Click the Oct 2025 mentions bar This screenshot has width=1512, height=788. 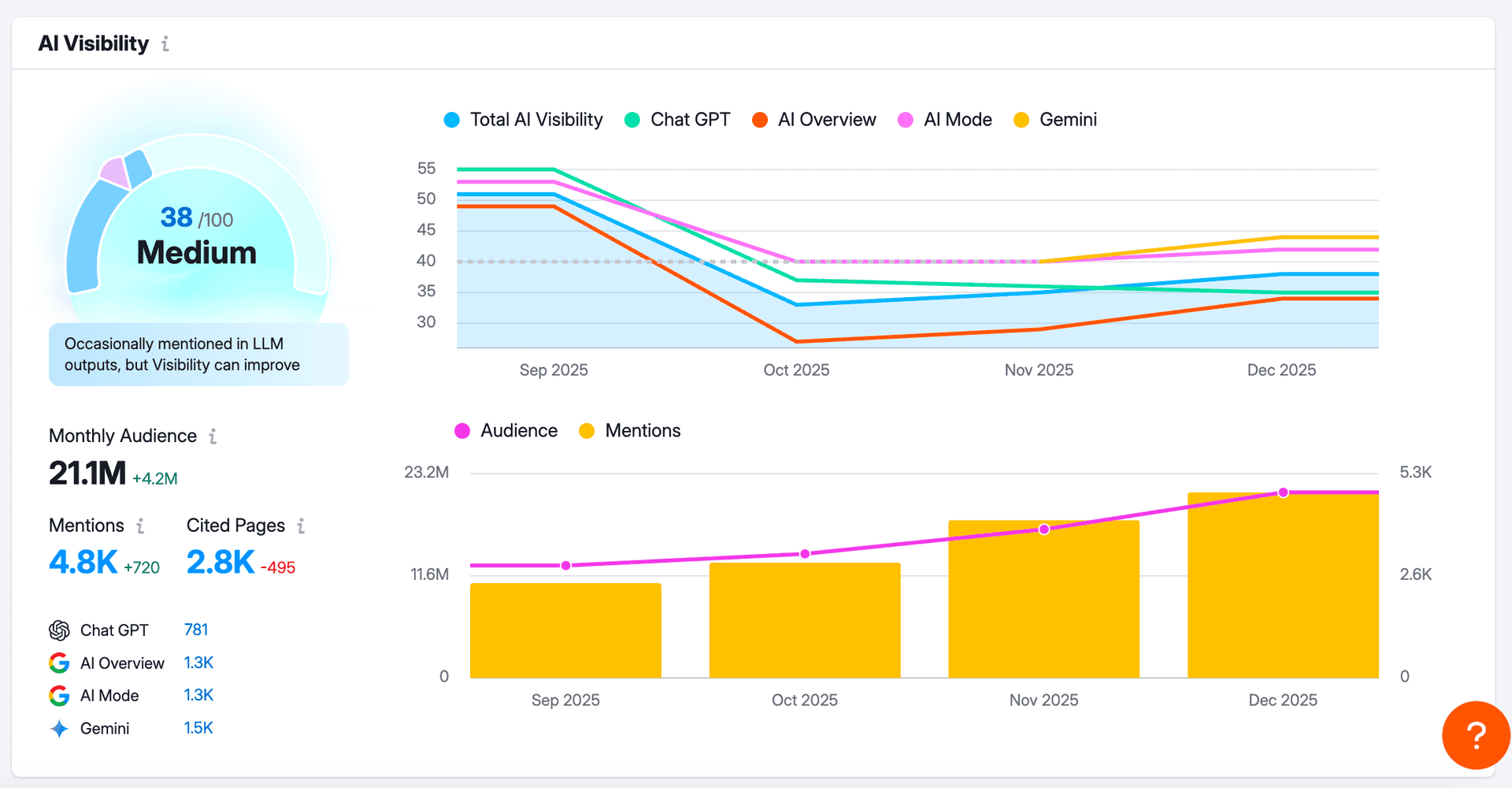tap(805, 620)
